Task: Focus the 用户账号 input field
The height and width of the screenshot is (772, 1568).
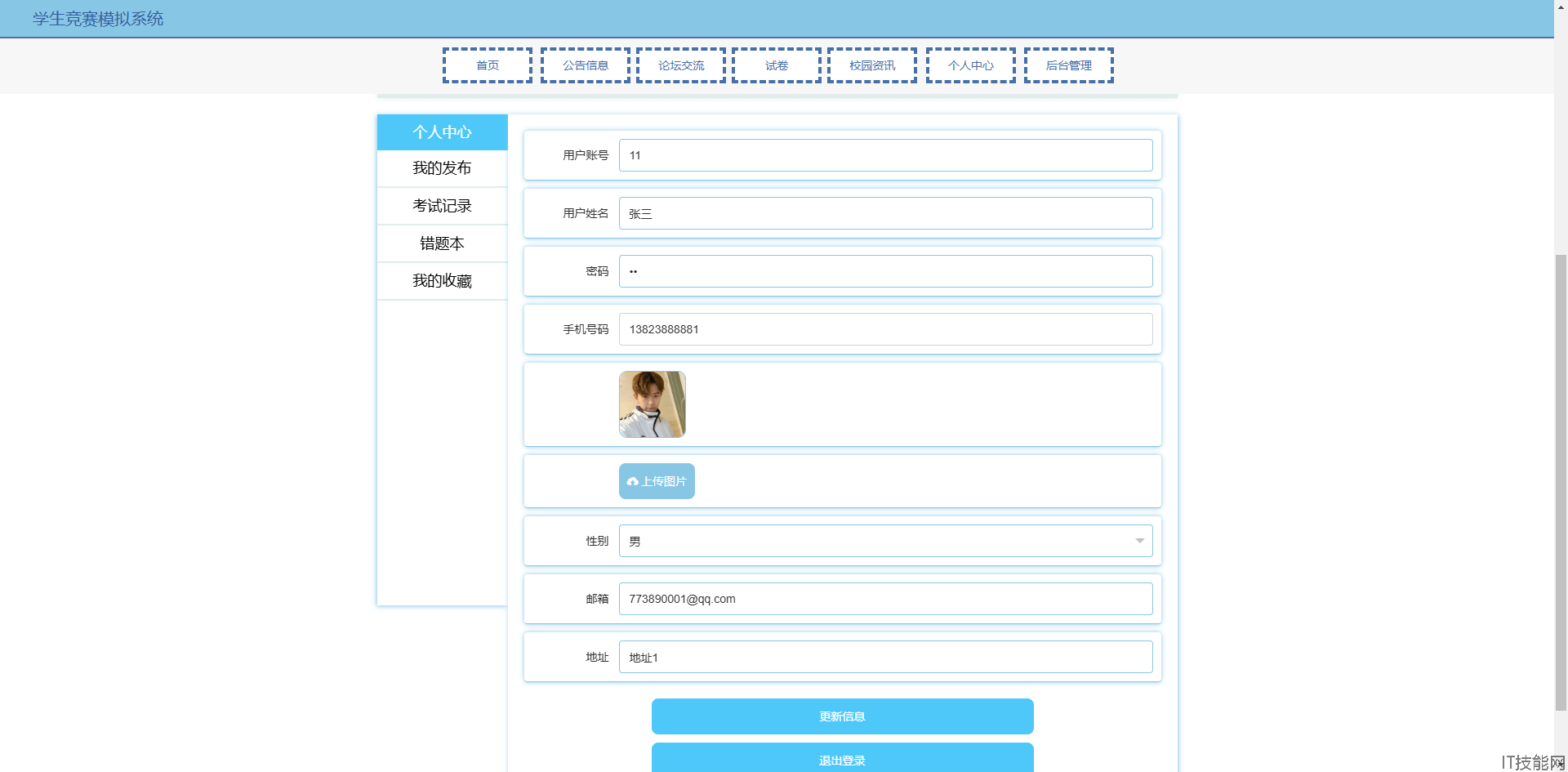Action: [885, 155]
